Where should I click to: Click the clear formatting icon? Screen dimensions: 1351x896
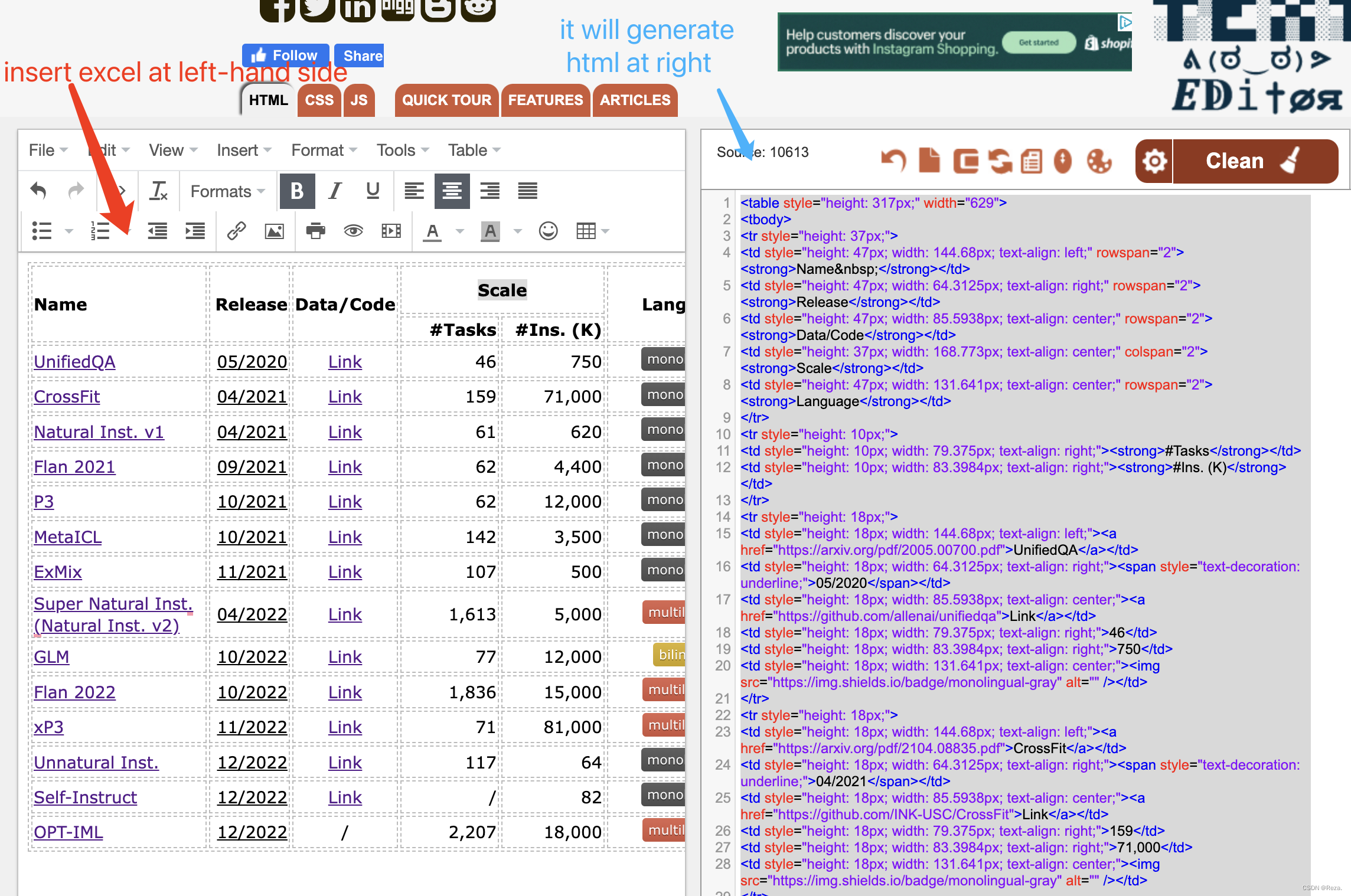pyautogui.click(x=158, y=191)
